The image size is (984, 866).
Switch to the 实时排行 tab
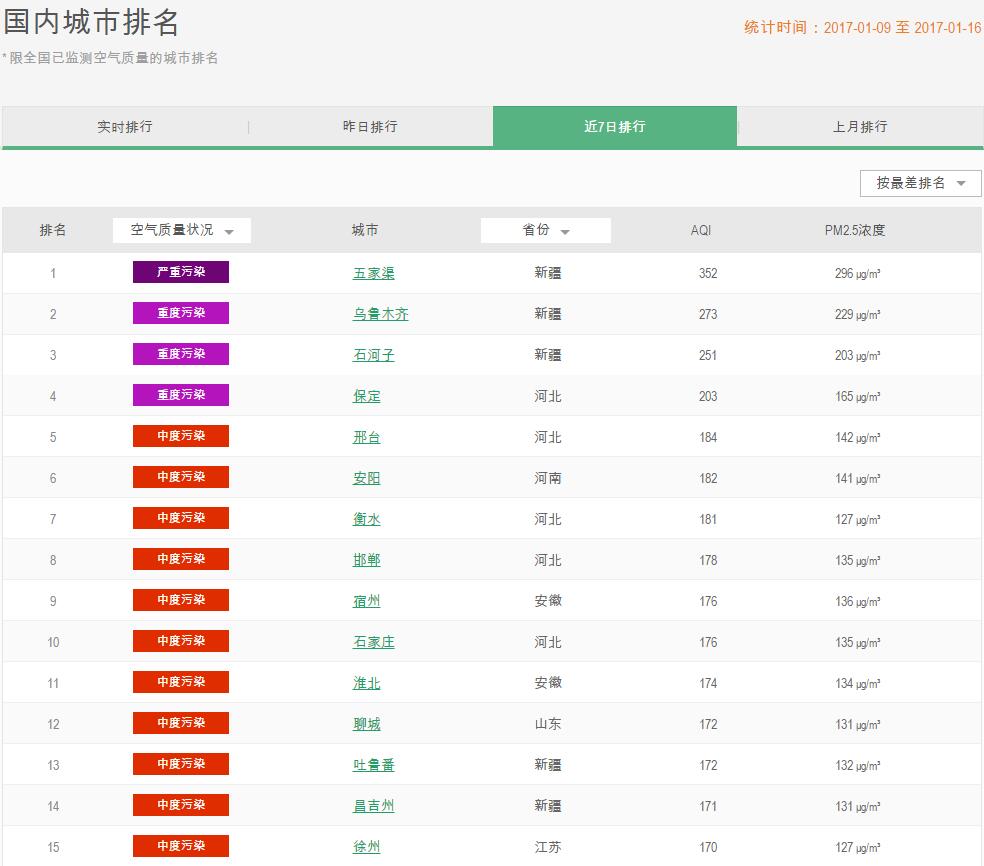coord(122,127)
